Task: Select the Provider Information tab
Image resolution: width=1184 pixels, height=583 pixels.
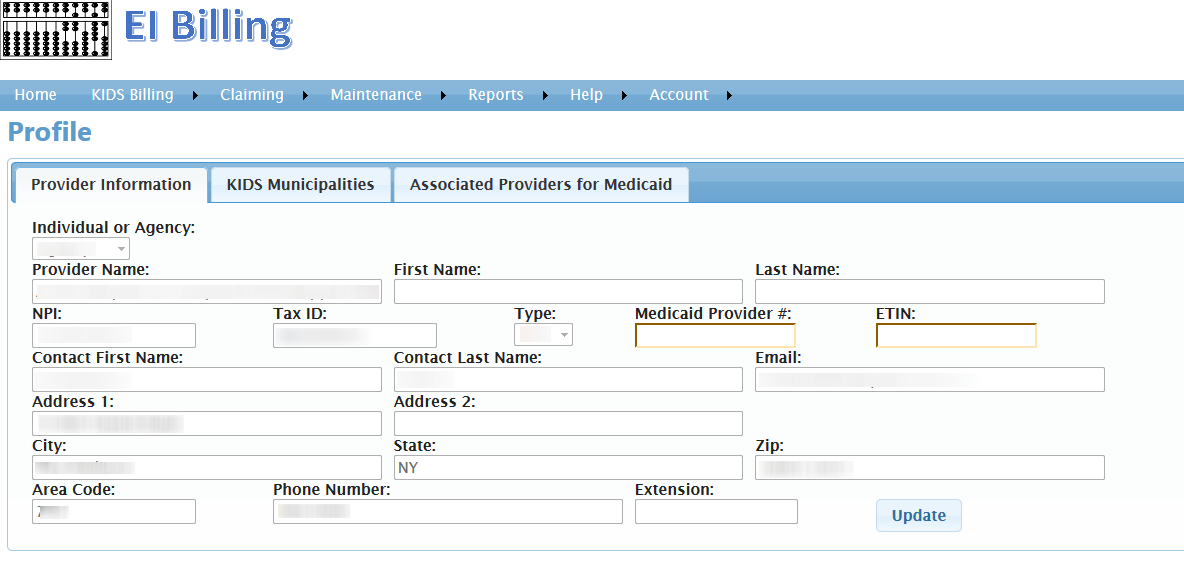Action: click(x=111, y=185)
